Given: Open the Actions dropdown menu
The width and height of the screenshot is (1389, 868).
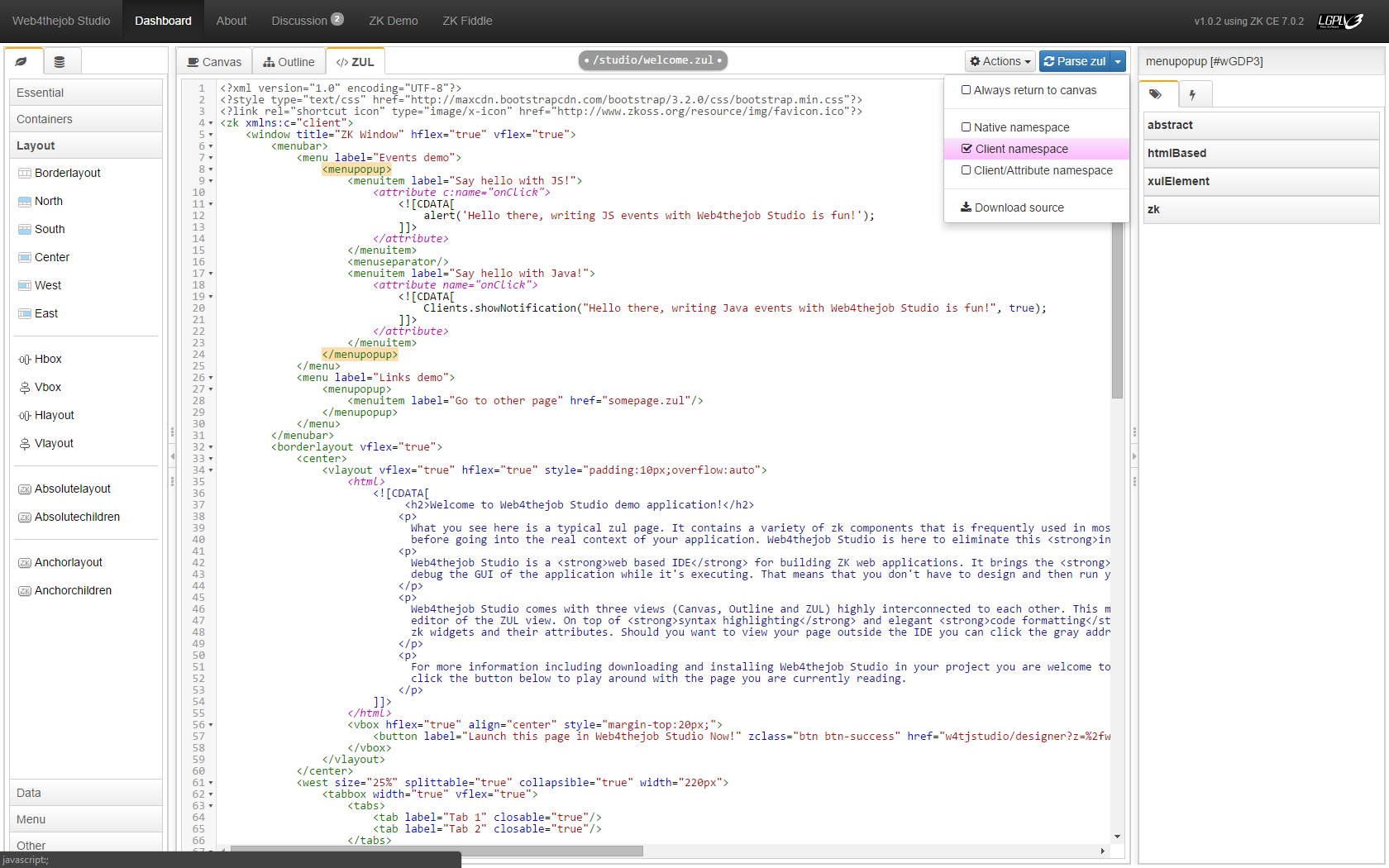Looking at the screenshot, I should pyautogui.click(x=1000, y=61).
